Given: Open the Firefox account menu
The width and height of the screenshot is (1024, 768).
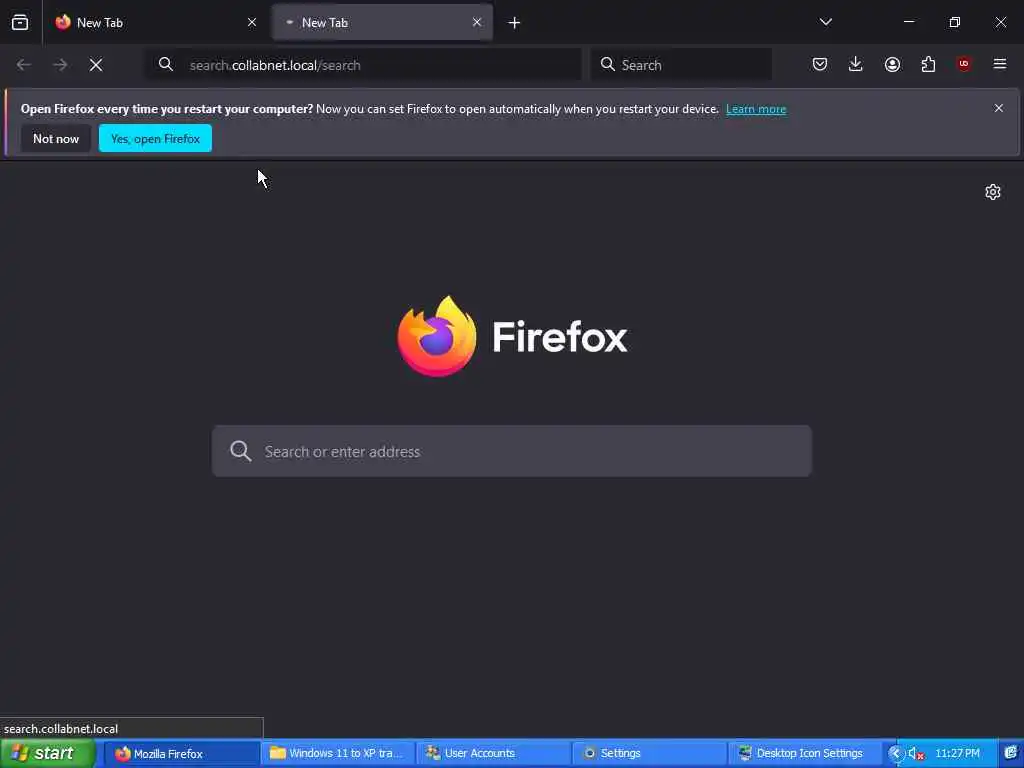Looking at the screenshot, I should [x=892, y=64].
